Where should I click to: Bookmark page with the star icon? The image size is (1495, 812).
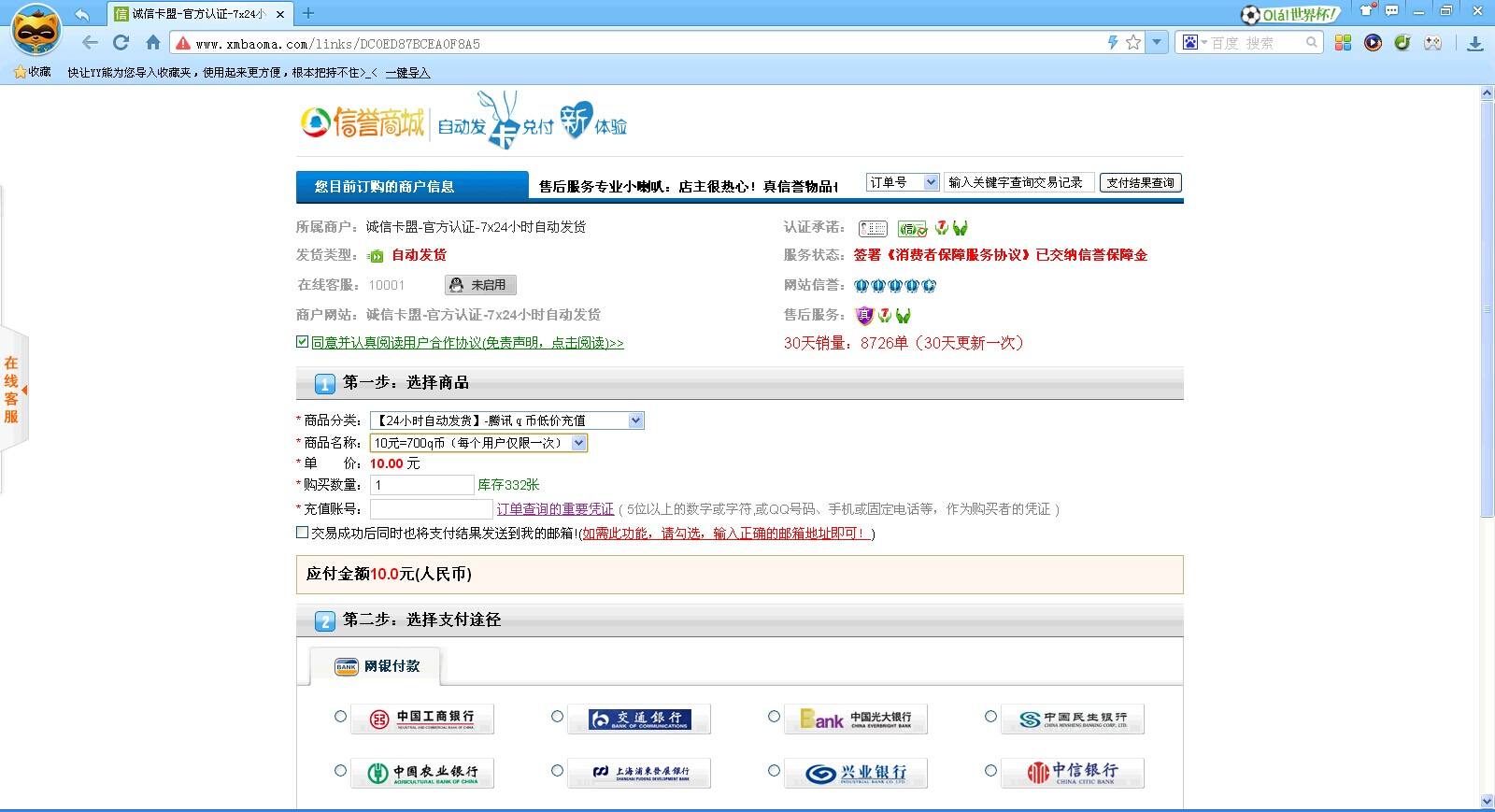point(1133,43)
